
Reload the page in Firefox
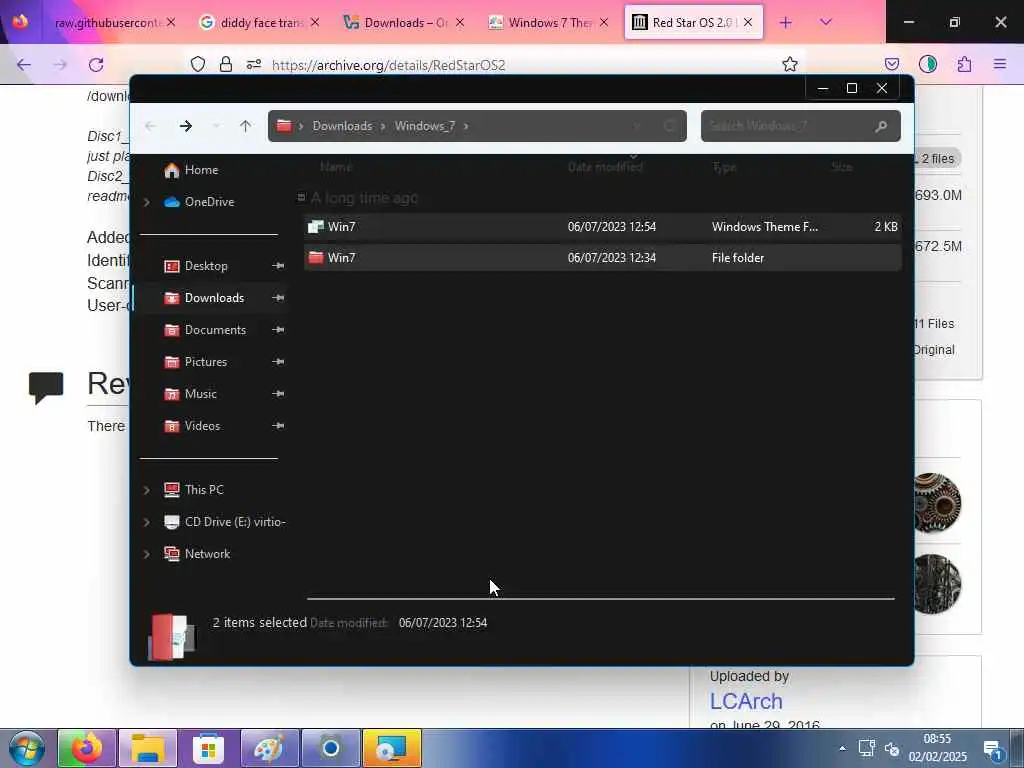(96, 64)
